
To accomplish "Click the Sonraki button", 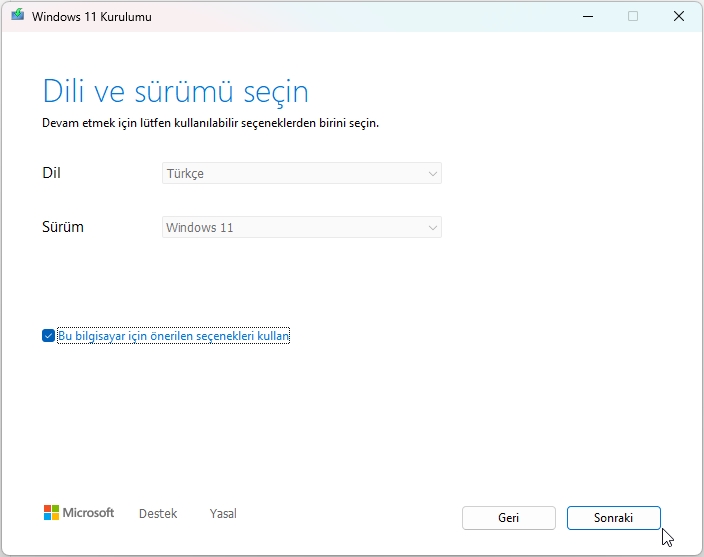I will [x=613, y=518].
